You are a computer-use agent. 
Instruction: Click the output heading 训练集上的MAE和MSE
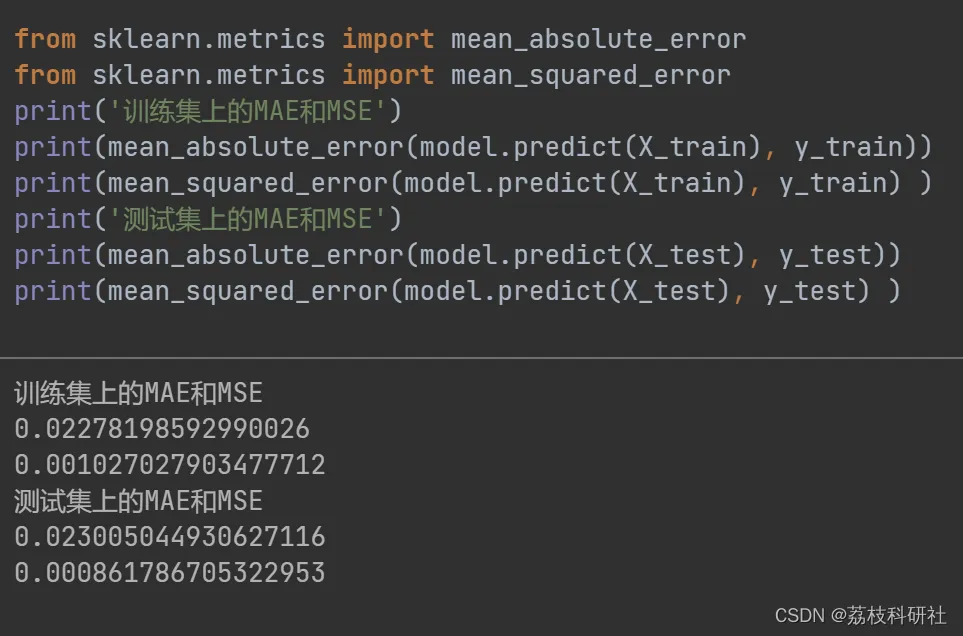139,393
